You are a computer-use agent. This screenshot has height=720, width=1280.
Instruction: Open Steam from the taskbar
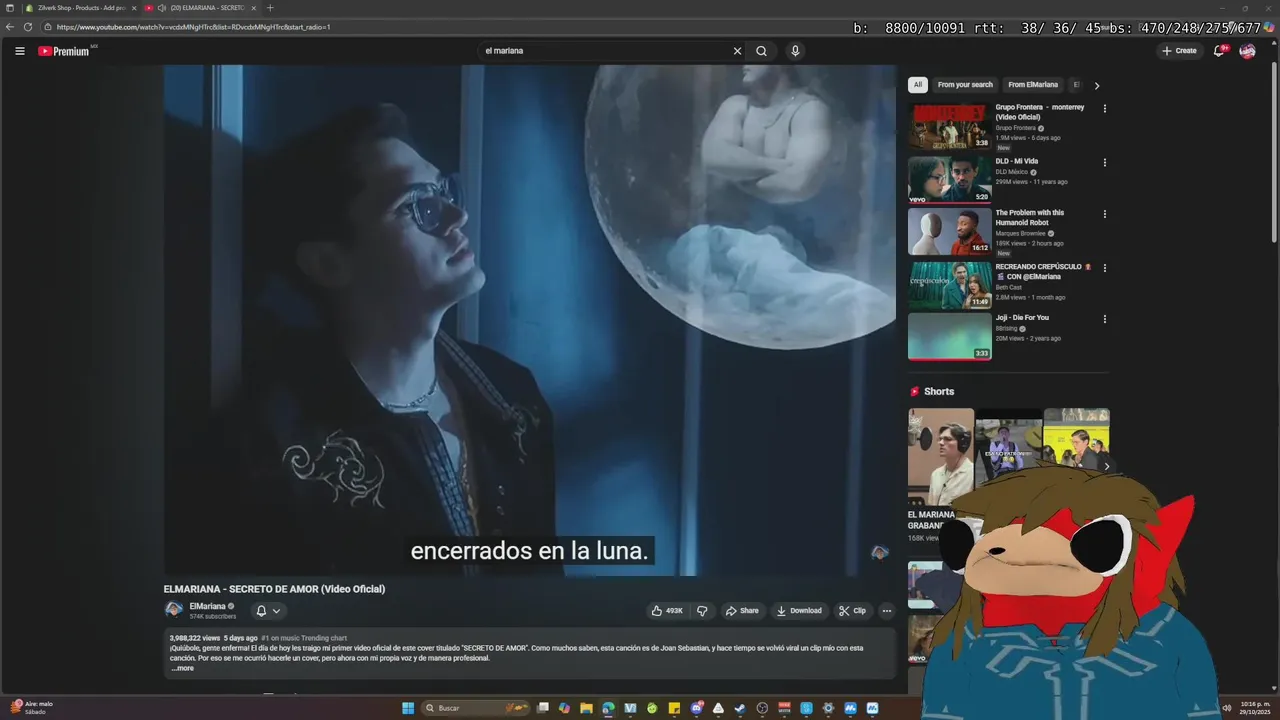[739, 708]
